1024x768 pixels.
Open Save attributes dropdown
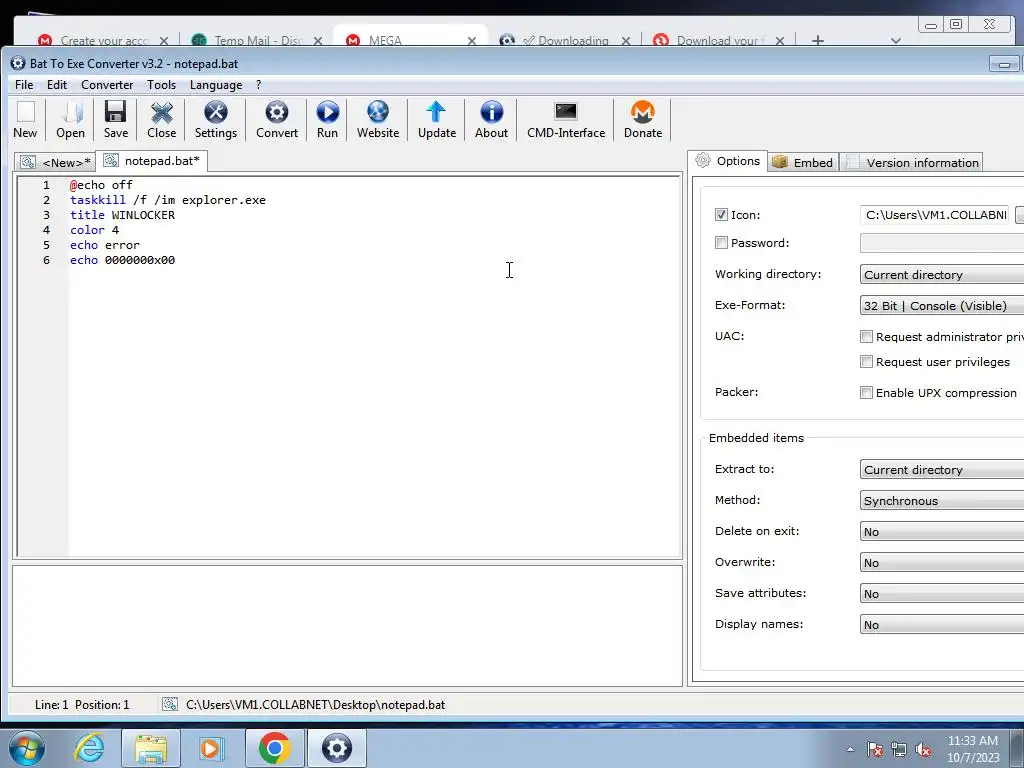pyautogui.click(x=942, y=594)
